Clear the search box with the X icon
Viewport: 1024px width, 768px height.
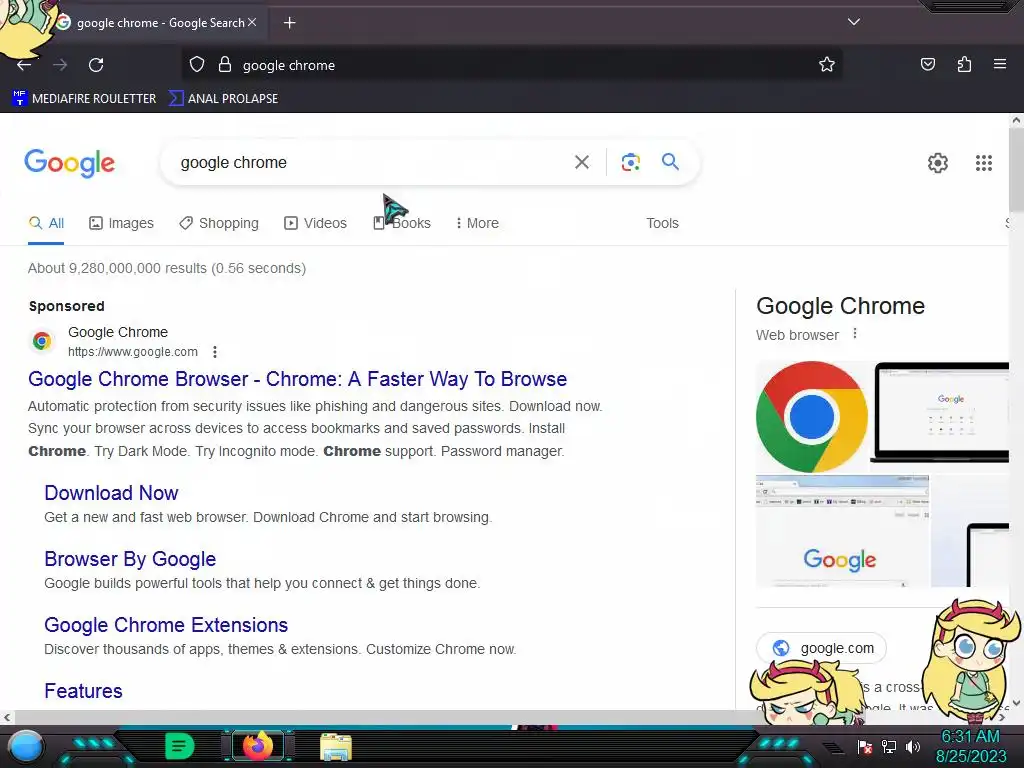581,162
